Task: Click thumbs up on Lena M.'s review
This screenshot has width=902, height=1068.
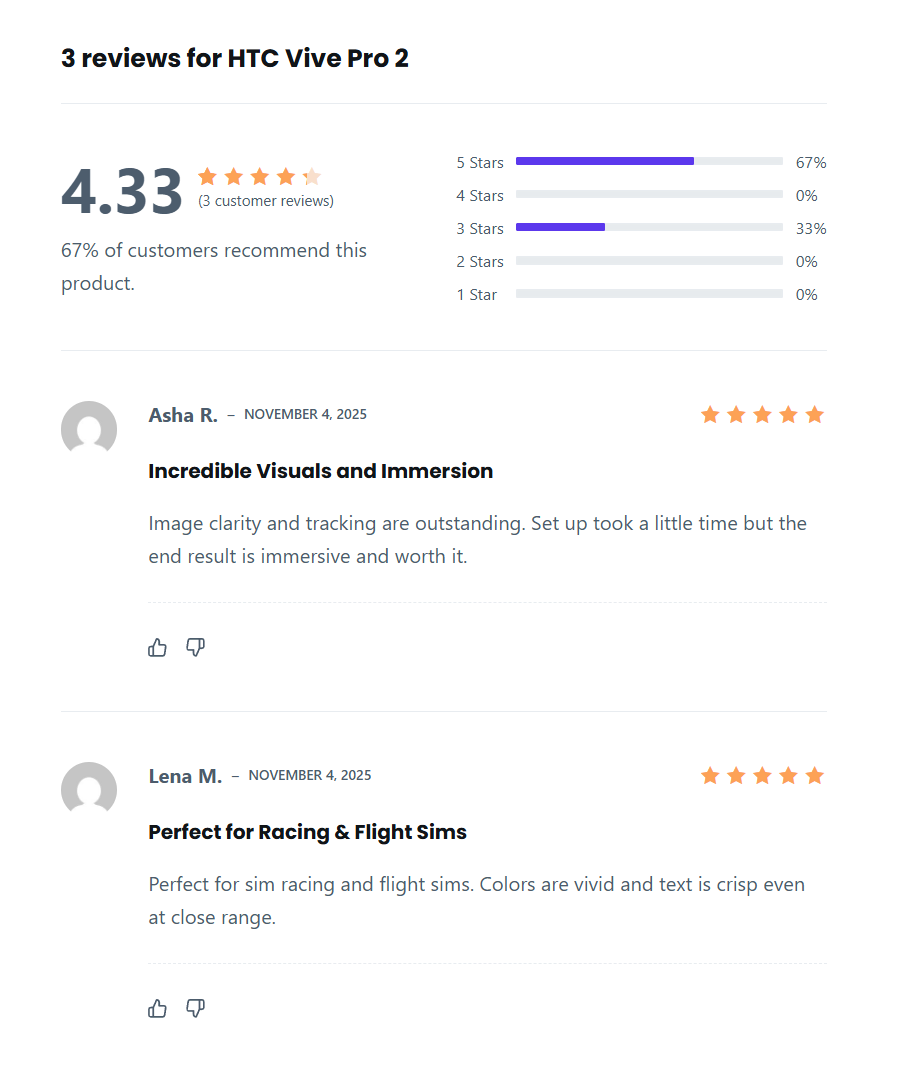Action: pyautogui.click(x=157, y=1009)
